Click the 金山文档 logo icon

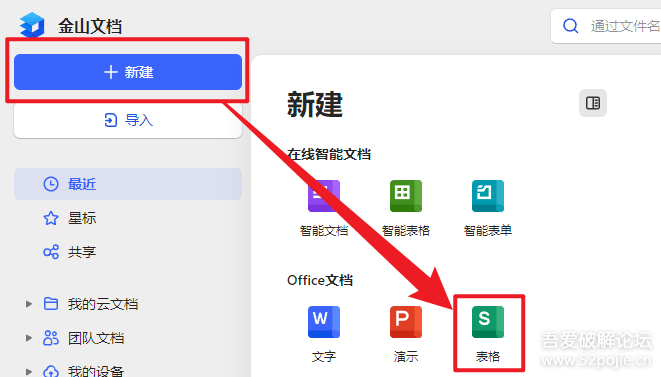point(32,25)
